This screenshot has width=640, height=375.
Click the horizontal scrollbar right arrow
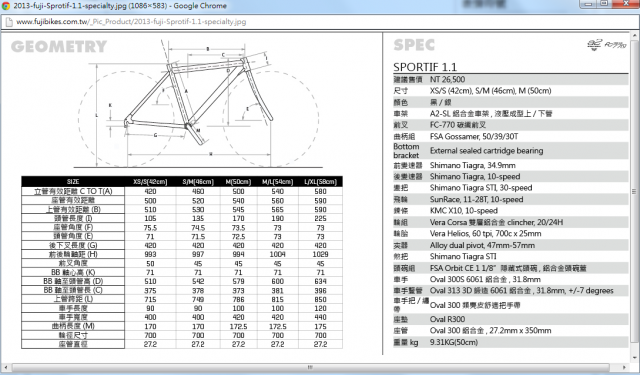(x=624, y=367)
